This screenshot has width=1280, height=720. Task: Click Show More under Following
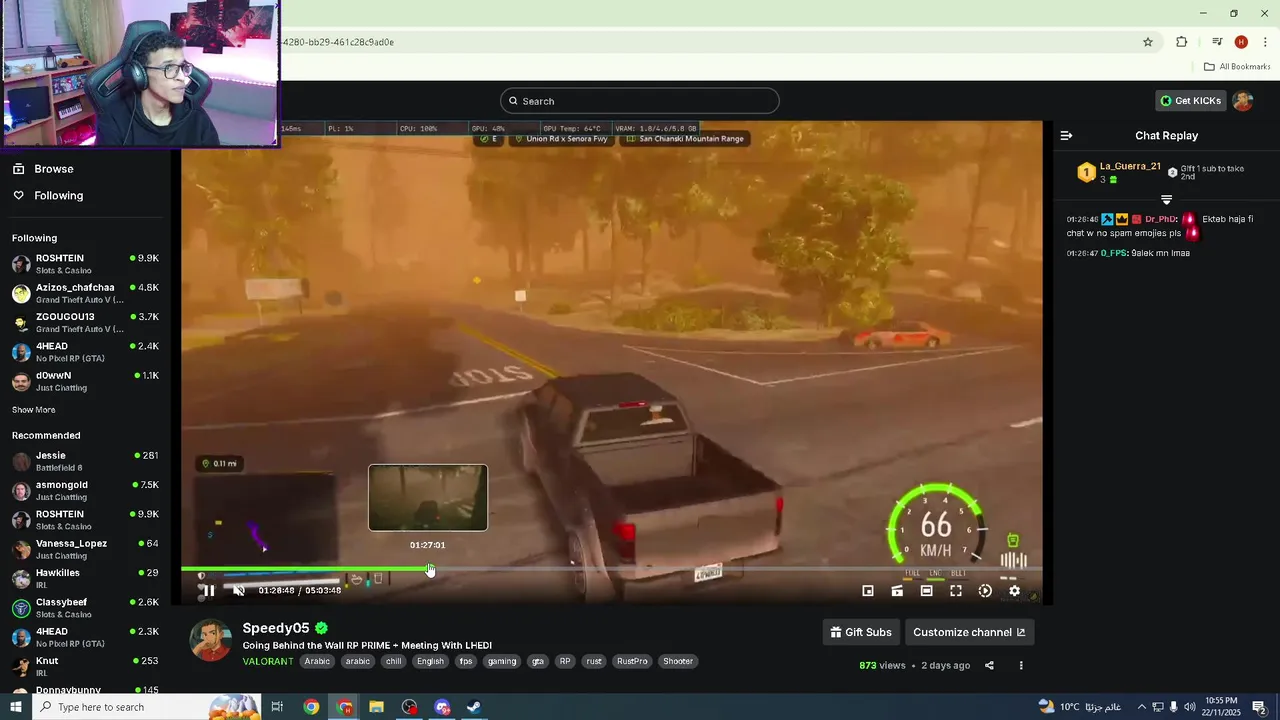tap(33, 410)
